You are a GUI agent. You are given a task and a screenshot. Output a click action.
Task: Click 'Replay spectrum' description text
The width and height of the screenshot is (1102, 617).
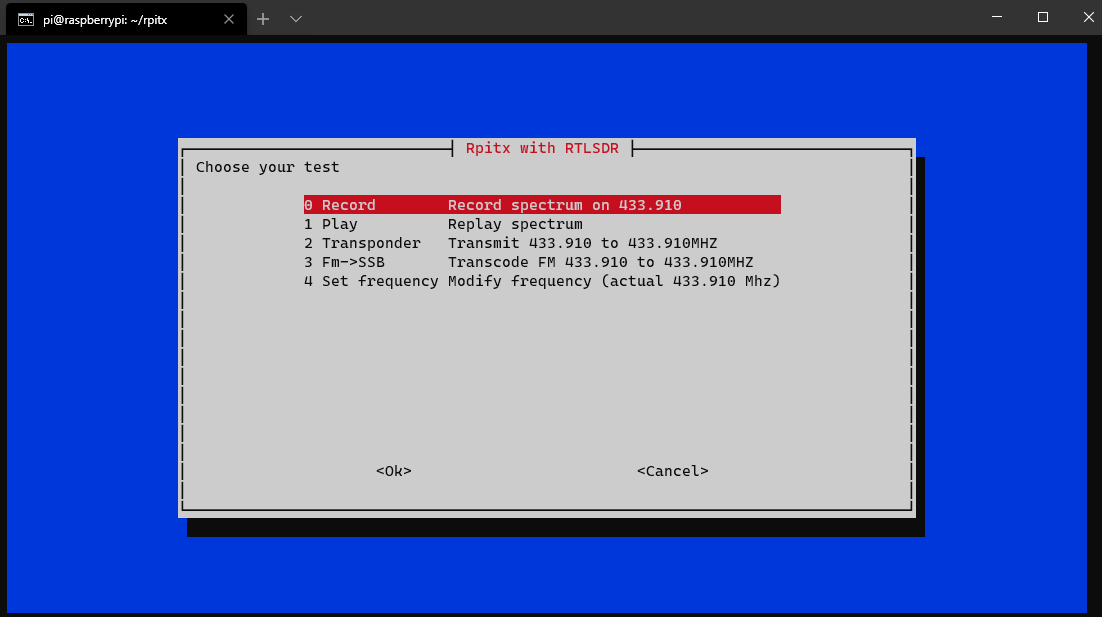click(x=515, y=224)
